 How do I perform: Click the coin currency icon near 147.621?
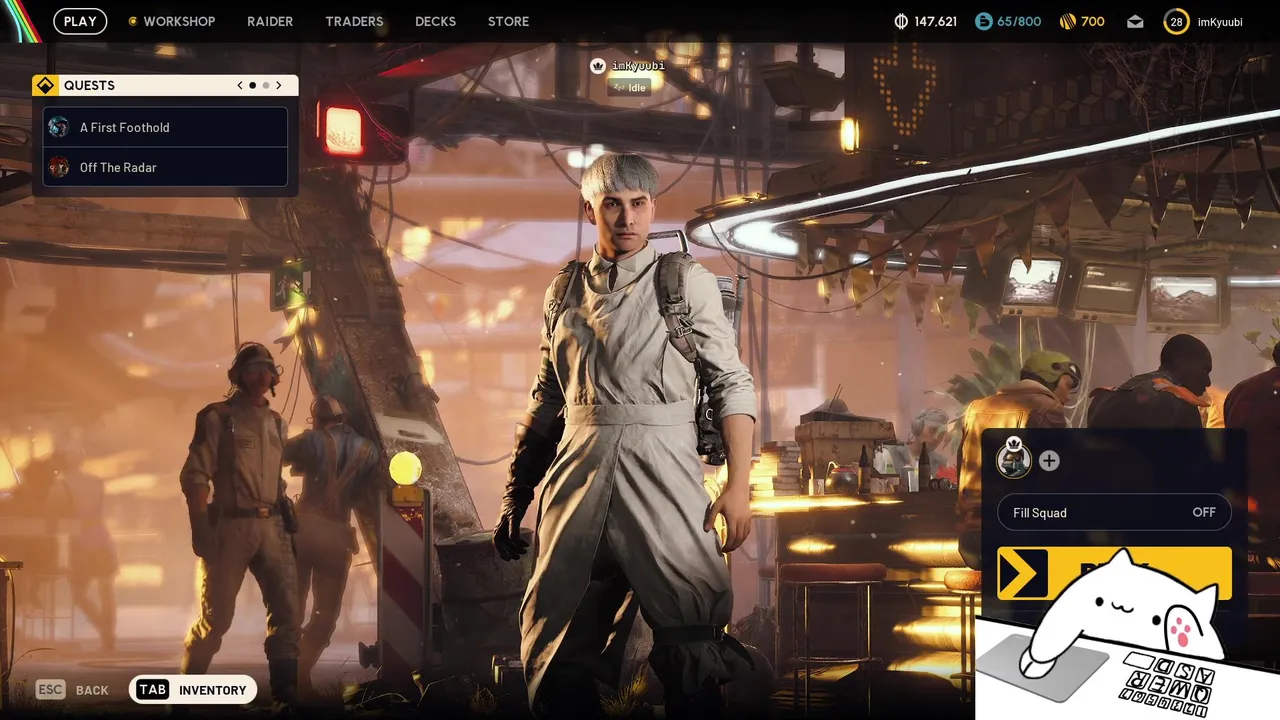coord(900,21)
